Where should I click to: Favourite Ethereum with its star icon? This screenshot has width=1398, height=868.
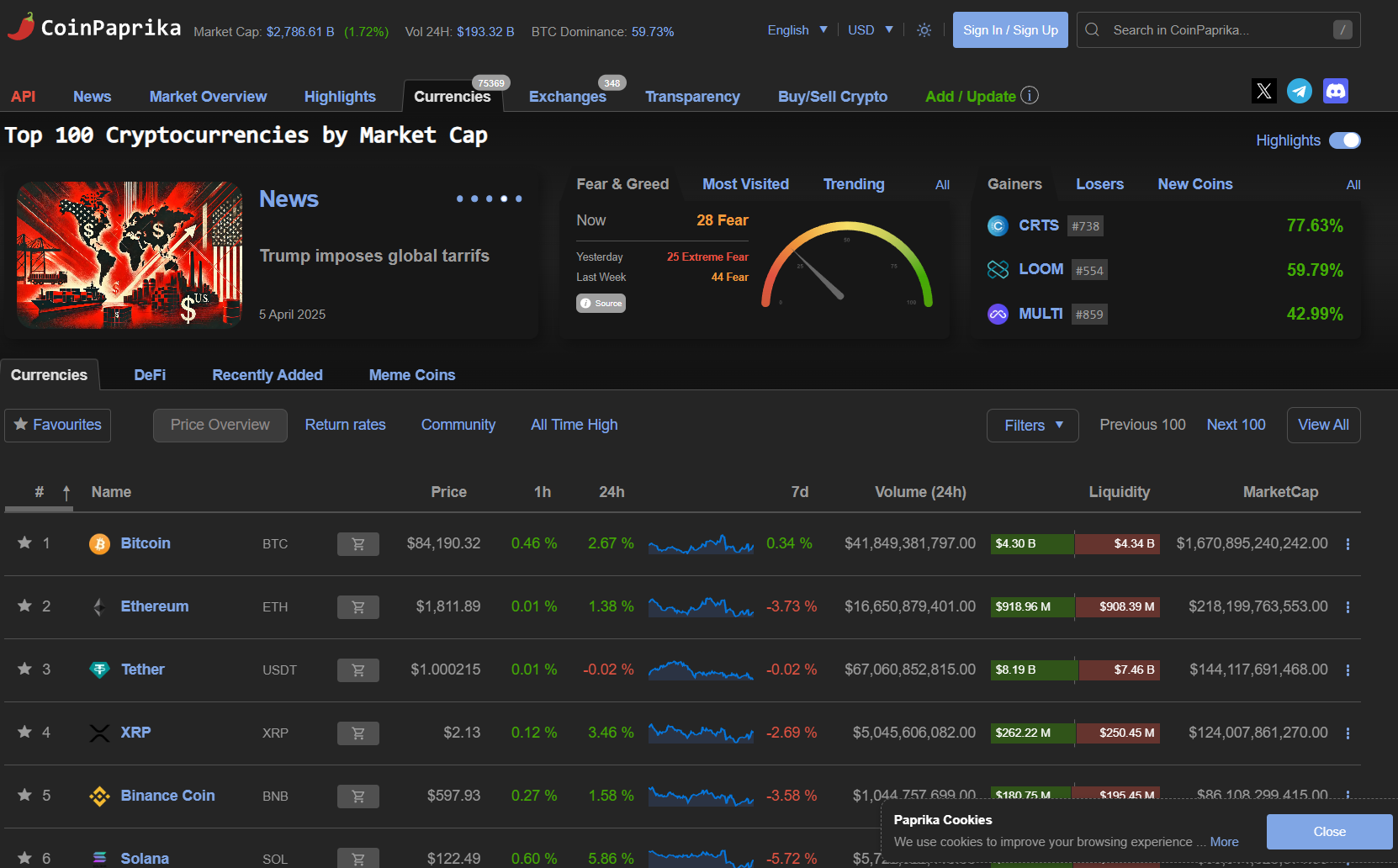25,606
